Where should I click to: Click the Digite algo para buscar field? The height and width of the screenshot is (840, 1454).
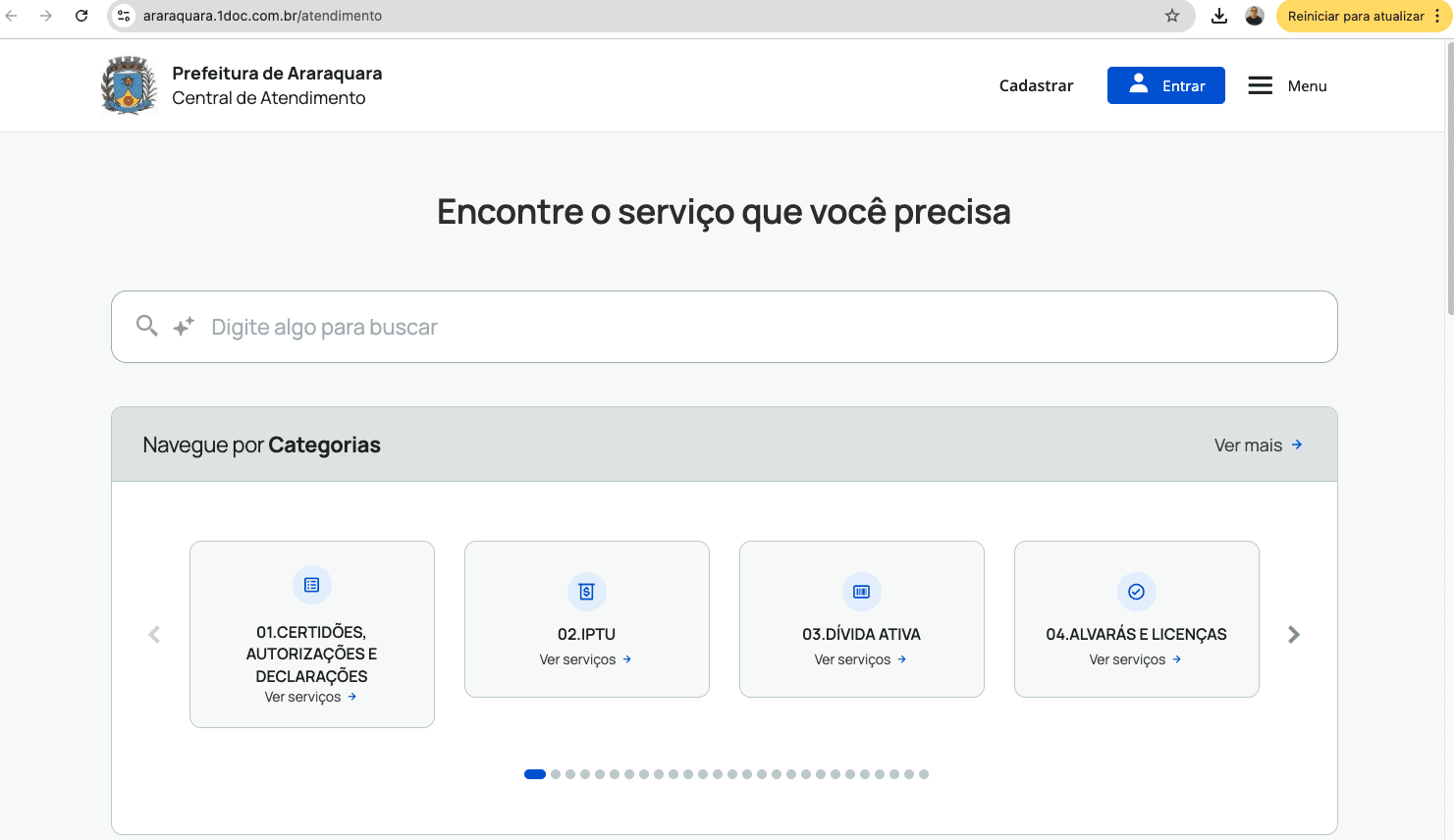(725, 327)
